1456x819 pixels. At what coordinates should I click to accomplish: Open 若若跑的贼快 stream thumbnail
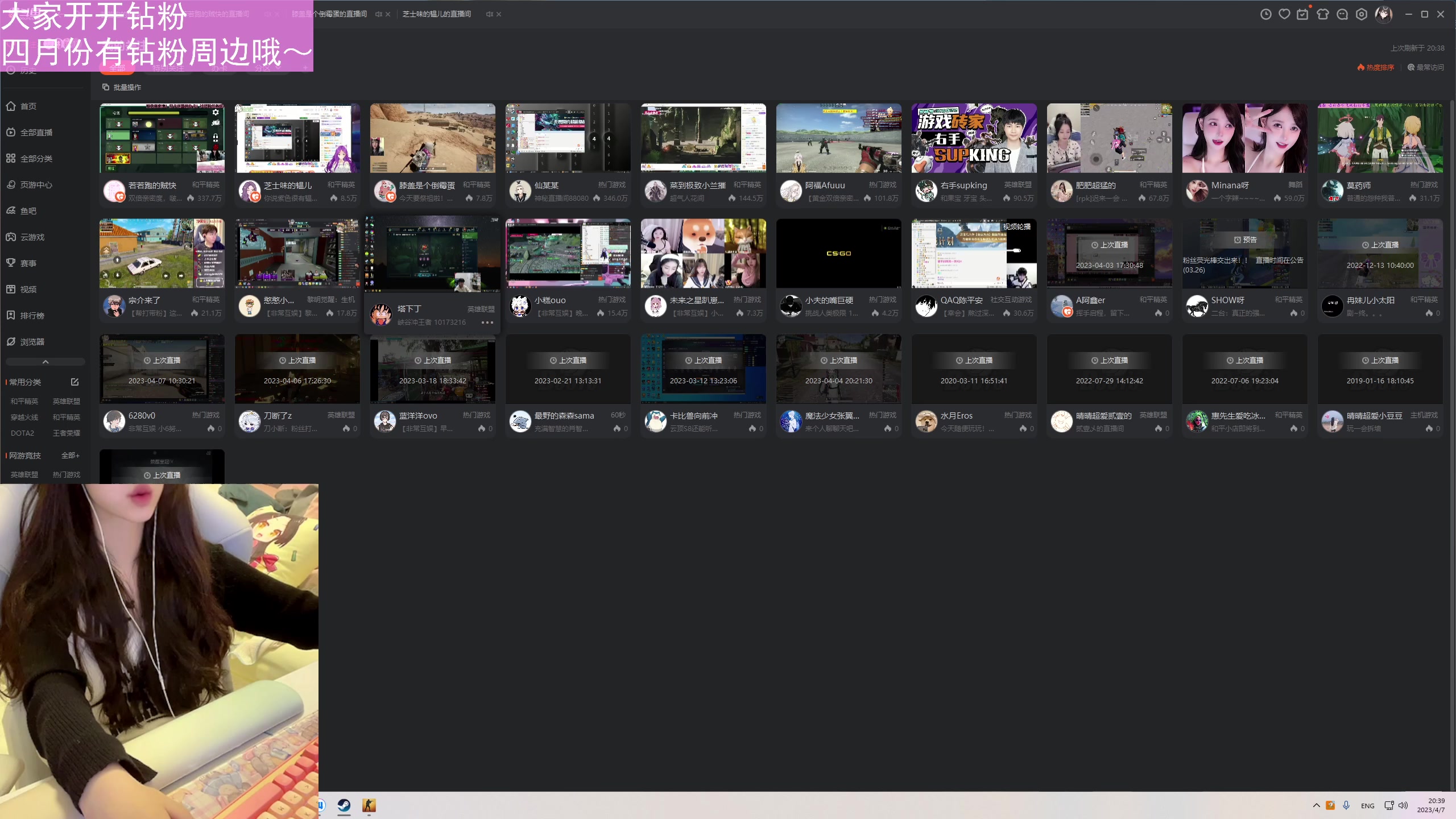coord(162,138)
